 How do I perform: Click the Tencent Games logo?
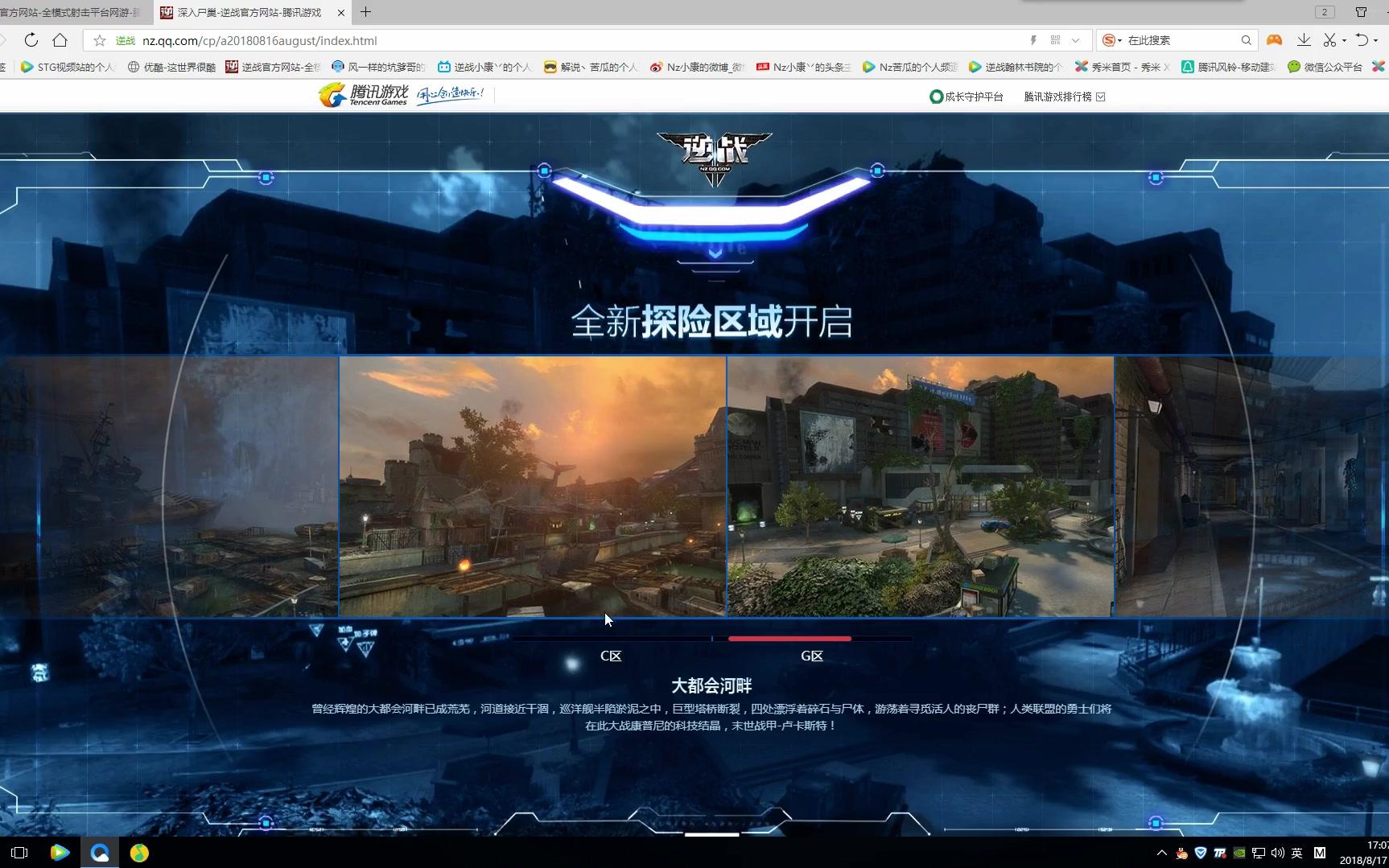coord(364,95)
